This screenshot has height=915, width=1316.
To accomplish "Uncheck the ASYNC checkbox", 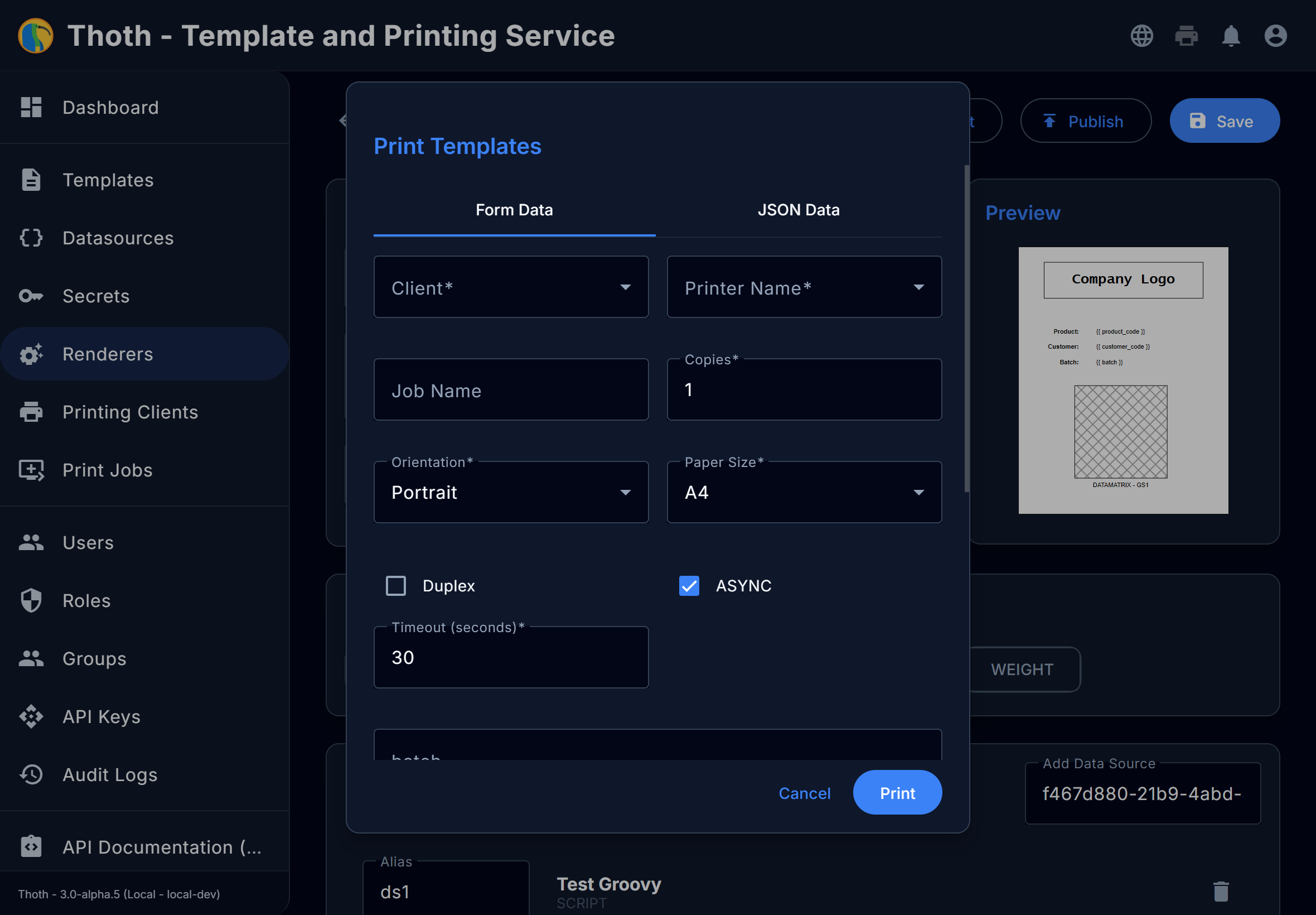I will [689, 586].
